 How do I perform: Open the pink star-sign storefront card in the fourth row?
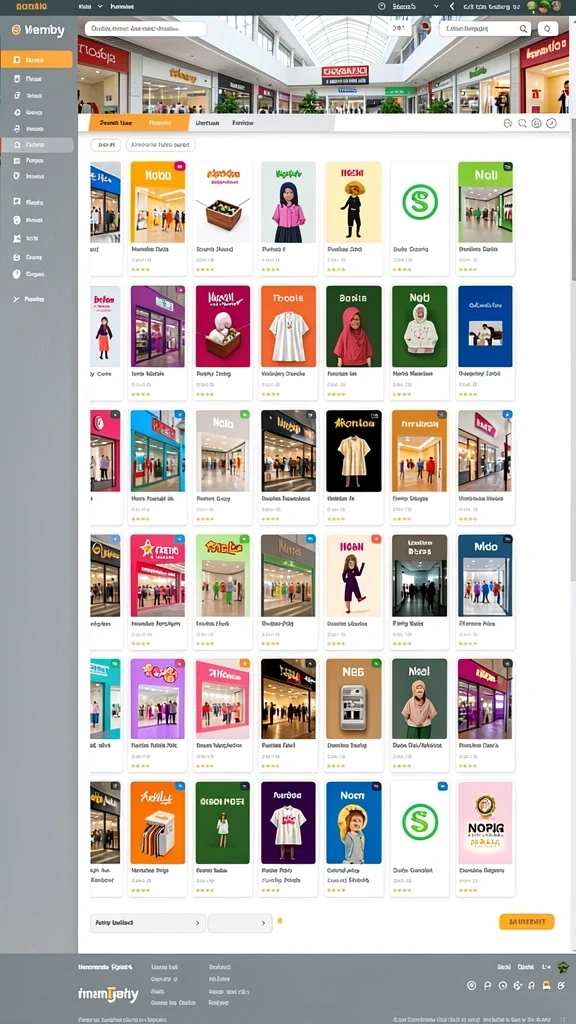tap(157, 592)
